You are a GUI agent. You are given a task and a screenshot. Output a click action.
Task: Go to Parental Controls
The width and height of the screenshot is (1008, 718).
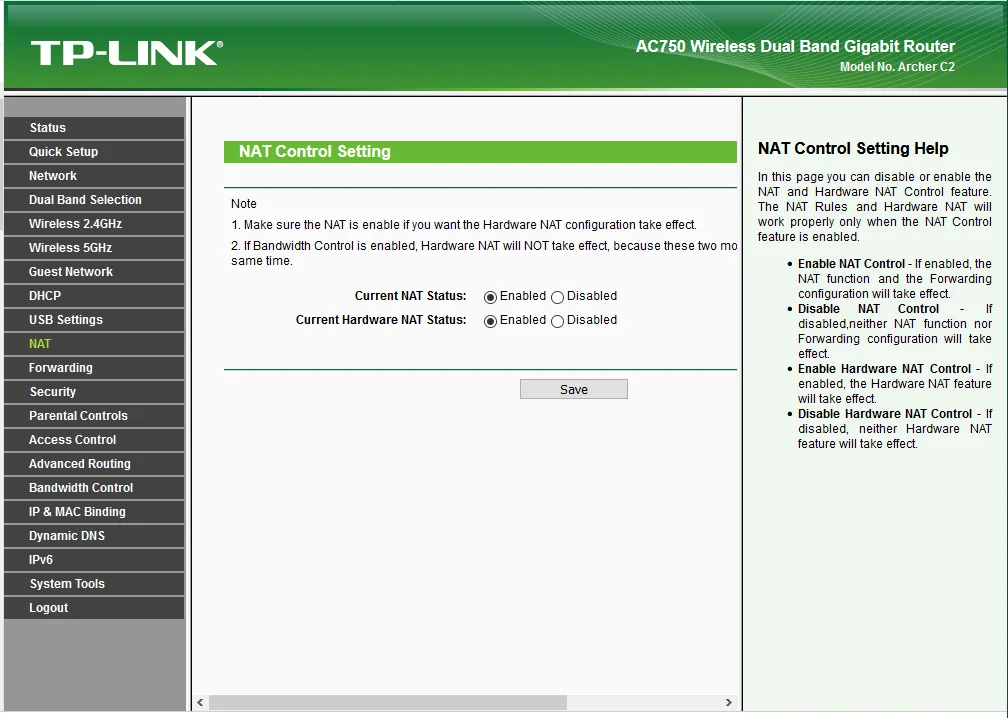94,415
